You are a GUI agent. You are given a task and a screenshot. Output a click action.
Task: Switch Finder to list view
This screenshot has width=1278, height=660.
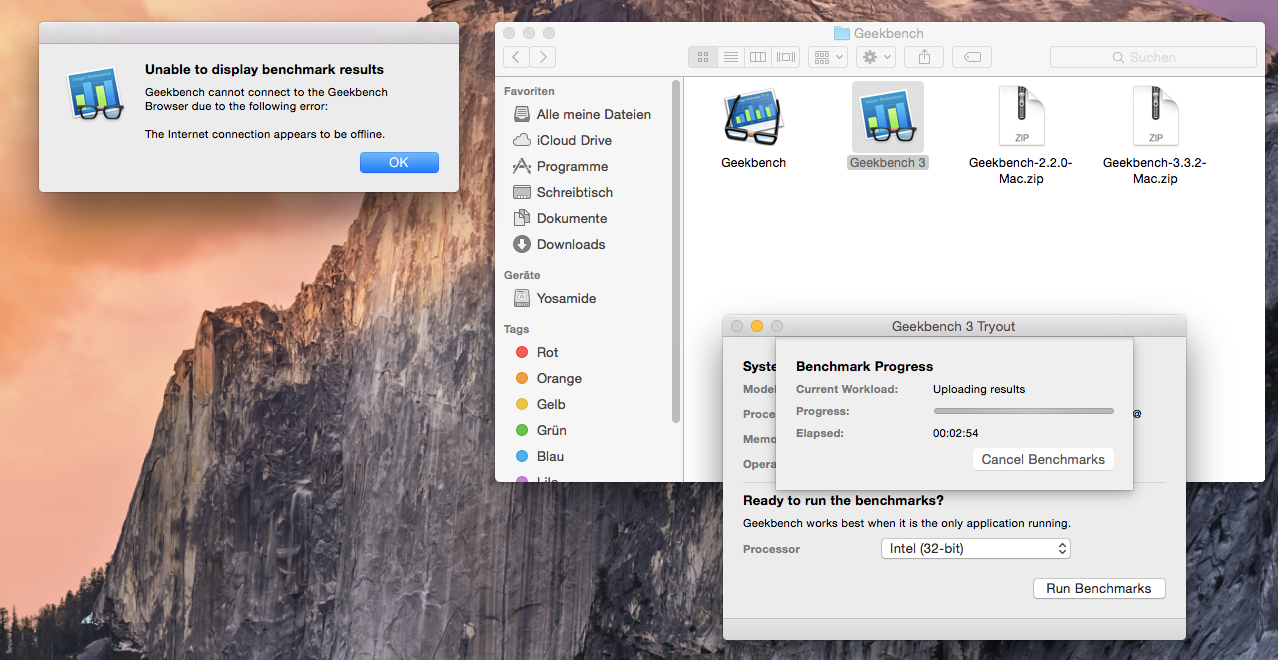point(730,57)
